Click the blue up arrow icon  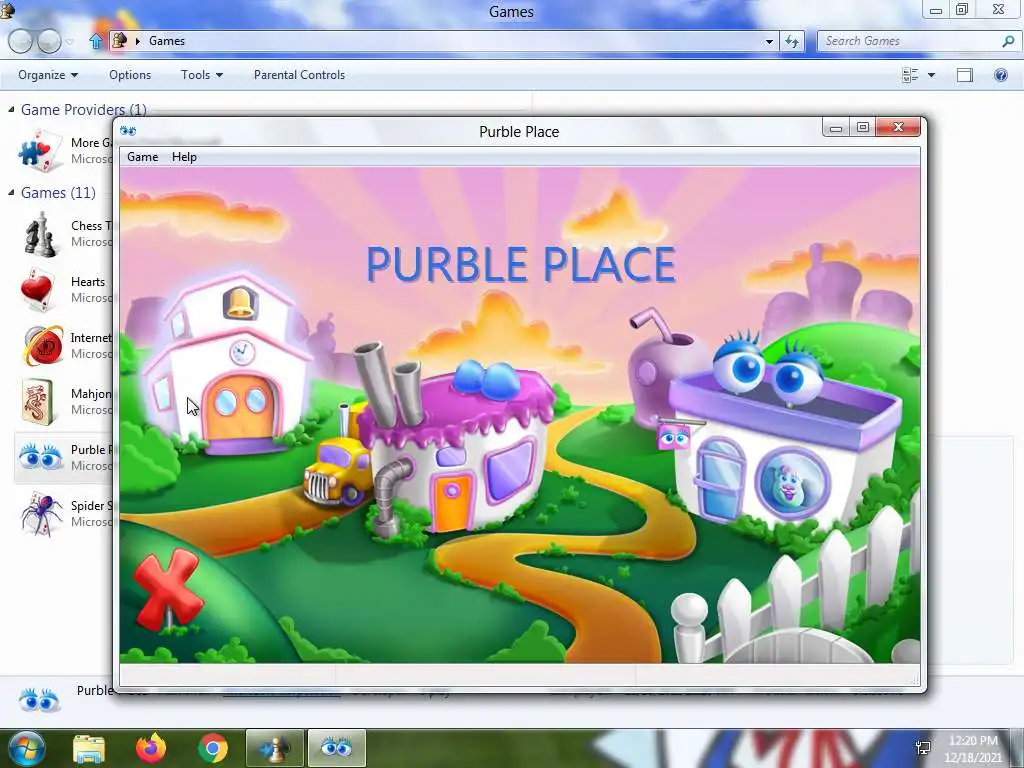95,41
